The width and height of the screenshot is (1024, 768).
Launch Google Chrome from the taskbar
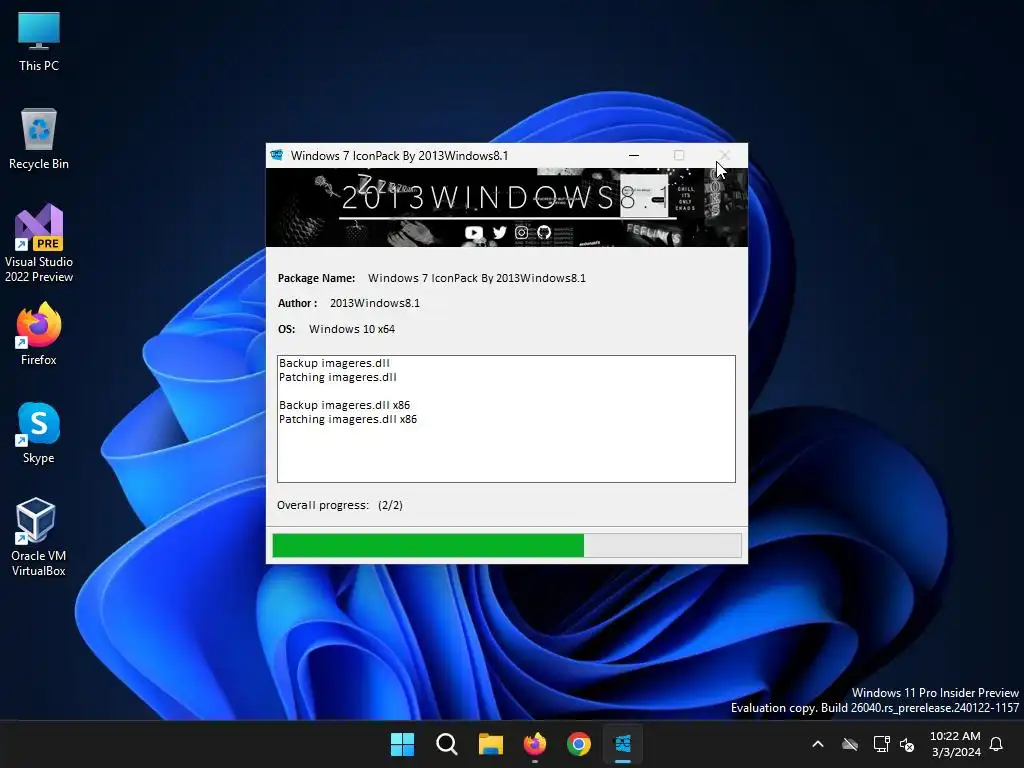click(579, 744)
